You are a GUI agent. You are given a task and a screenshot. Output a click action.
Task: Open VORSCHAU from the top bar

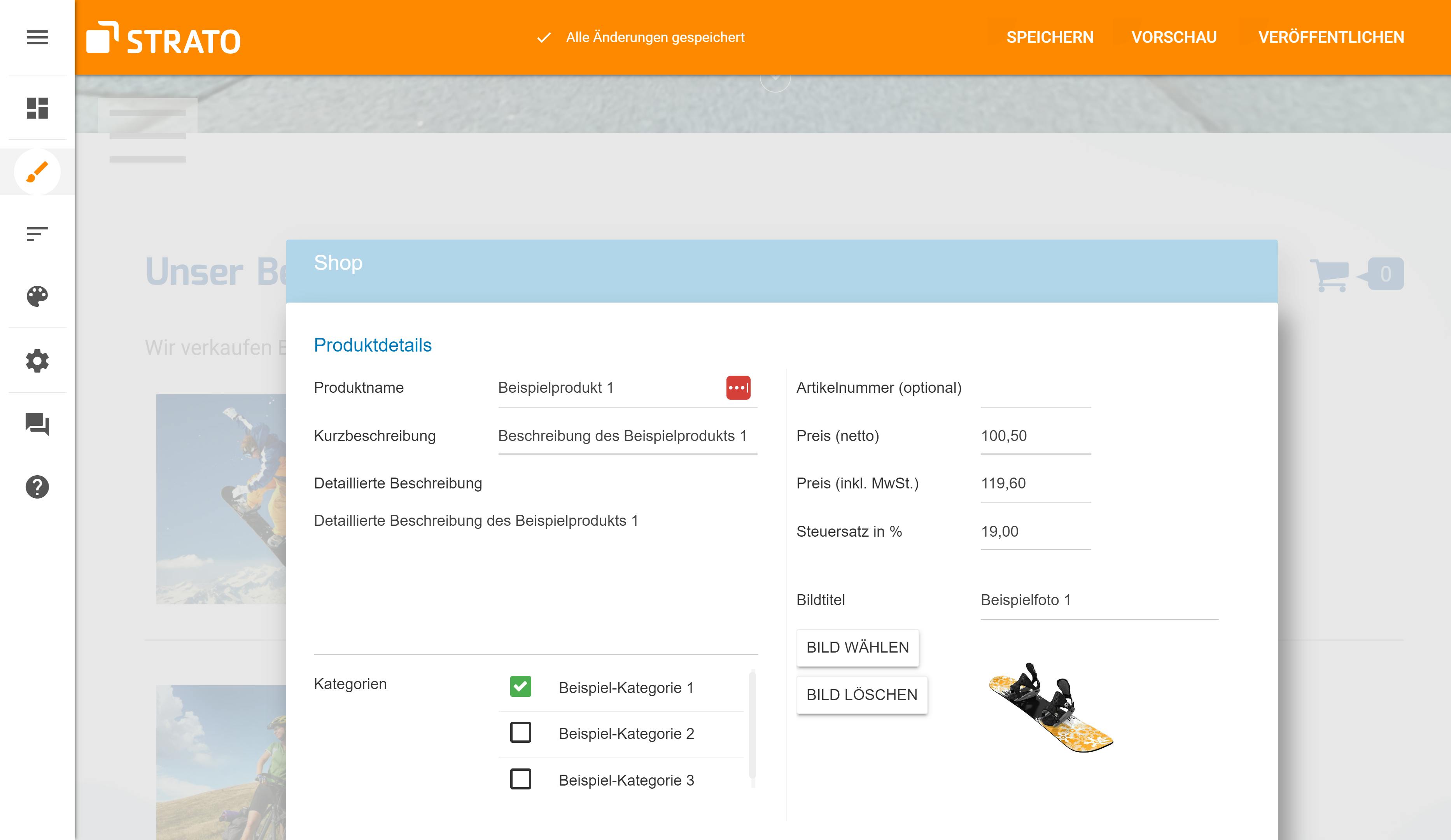pos(1174,37)
